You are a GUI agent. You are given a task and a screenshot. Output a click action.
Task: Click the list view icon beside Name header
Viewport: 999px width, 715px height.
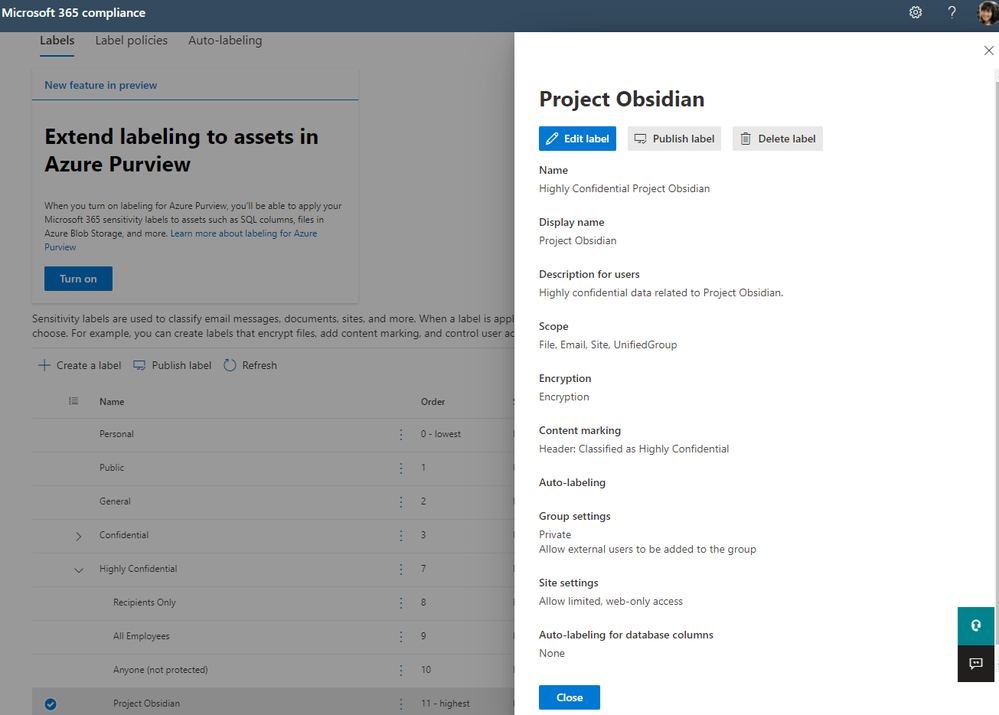click(73, 401)
